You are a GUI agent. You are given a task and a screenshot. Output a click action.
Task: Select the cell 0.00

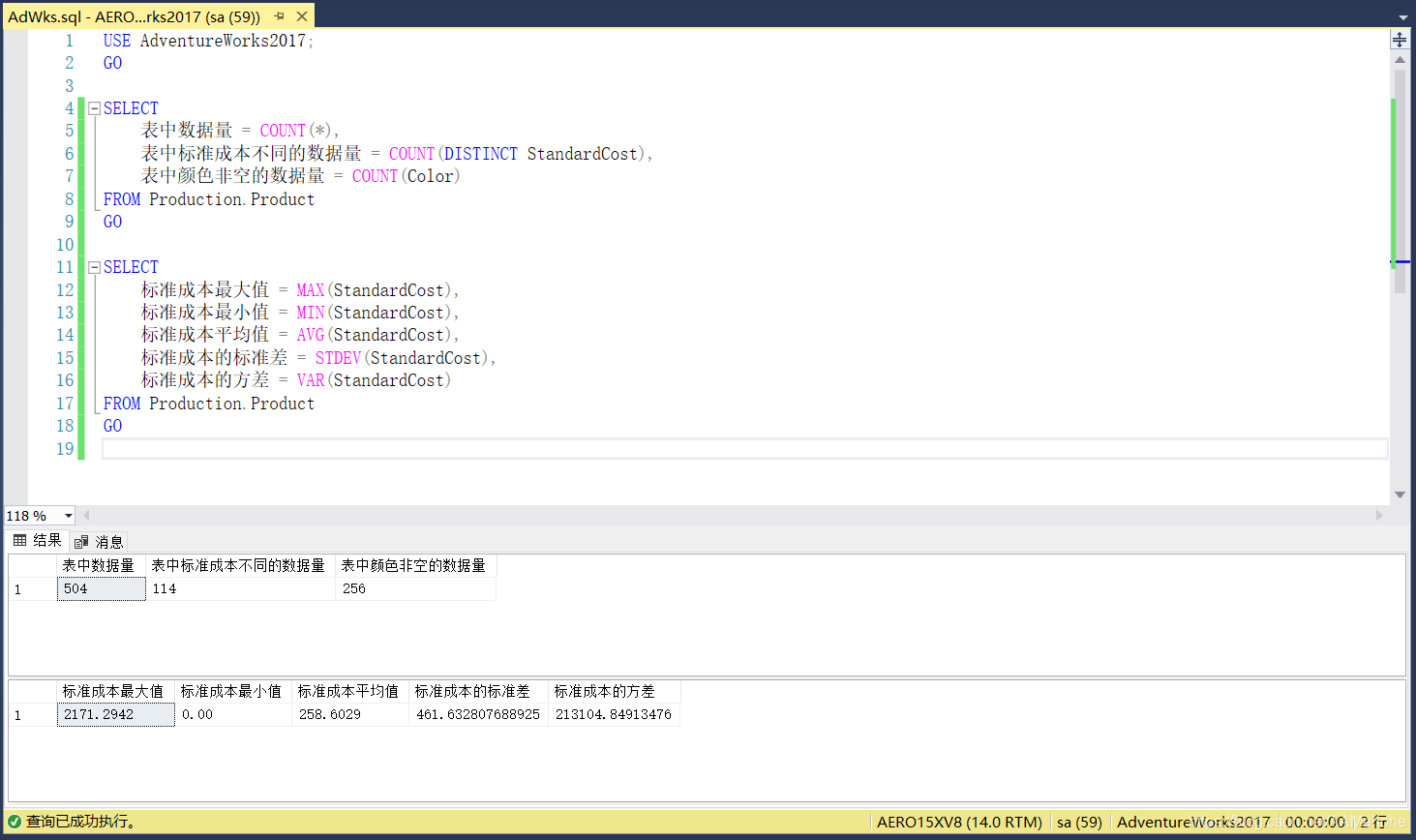(233, 714)
